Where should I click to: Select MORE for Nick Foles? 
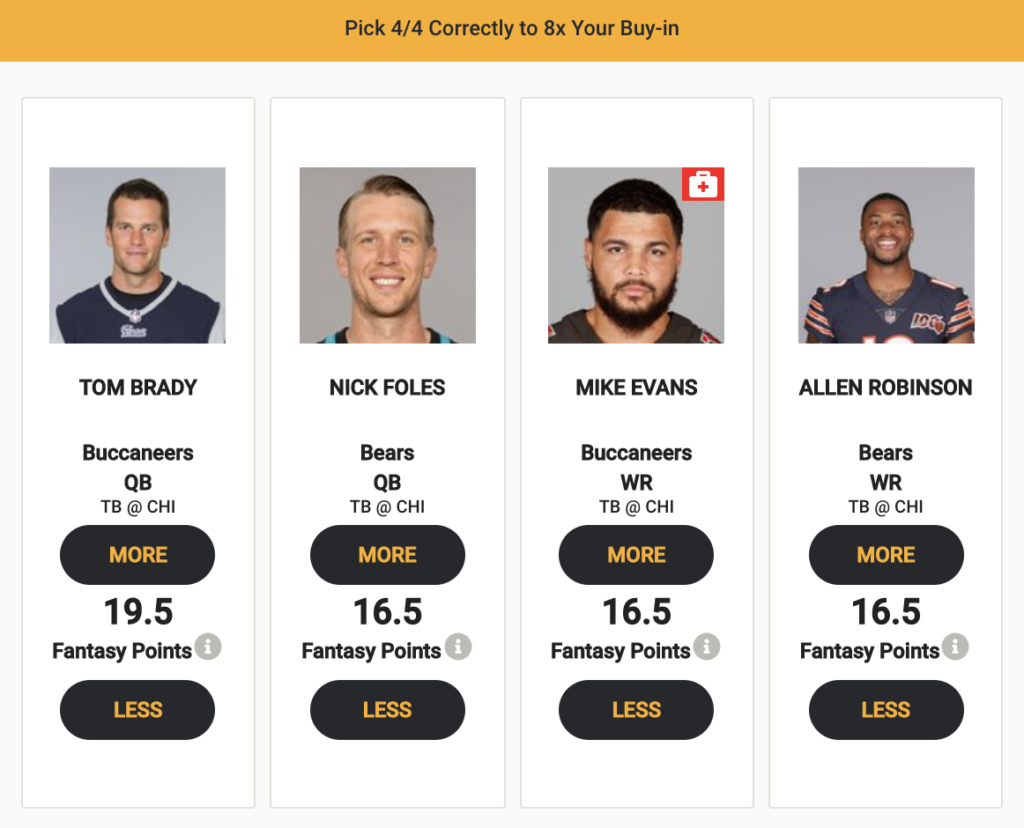click(x=387, y=555)
